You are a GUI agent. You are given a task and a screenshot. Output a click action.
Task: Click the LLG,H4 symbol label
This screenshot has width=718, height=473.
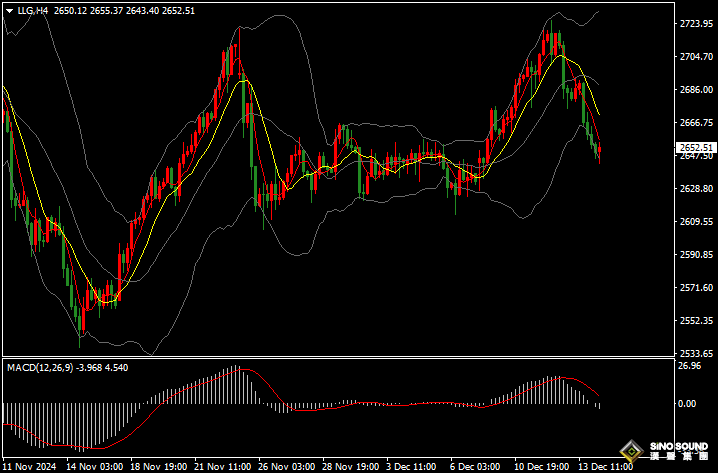(x=33, y=11)
